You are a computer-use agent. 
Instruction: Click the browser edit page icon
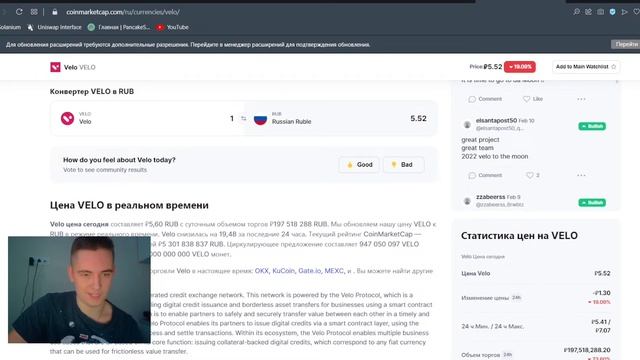[x=588, y=12]
